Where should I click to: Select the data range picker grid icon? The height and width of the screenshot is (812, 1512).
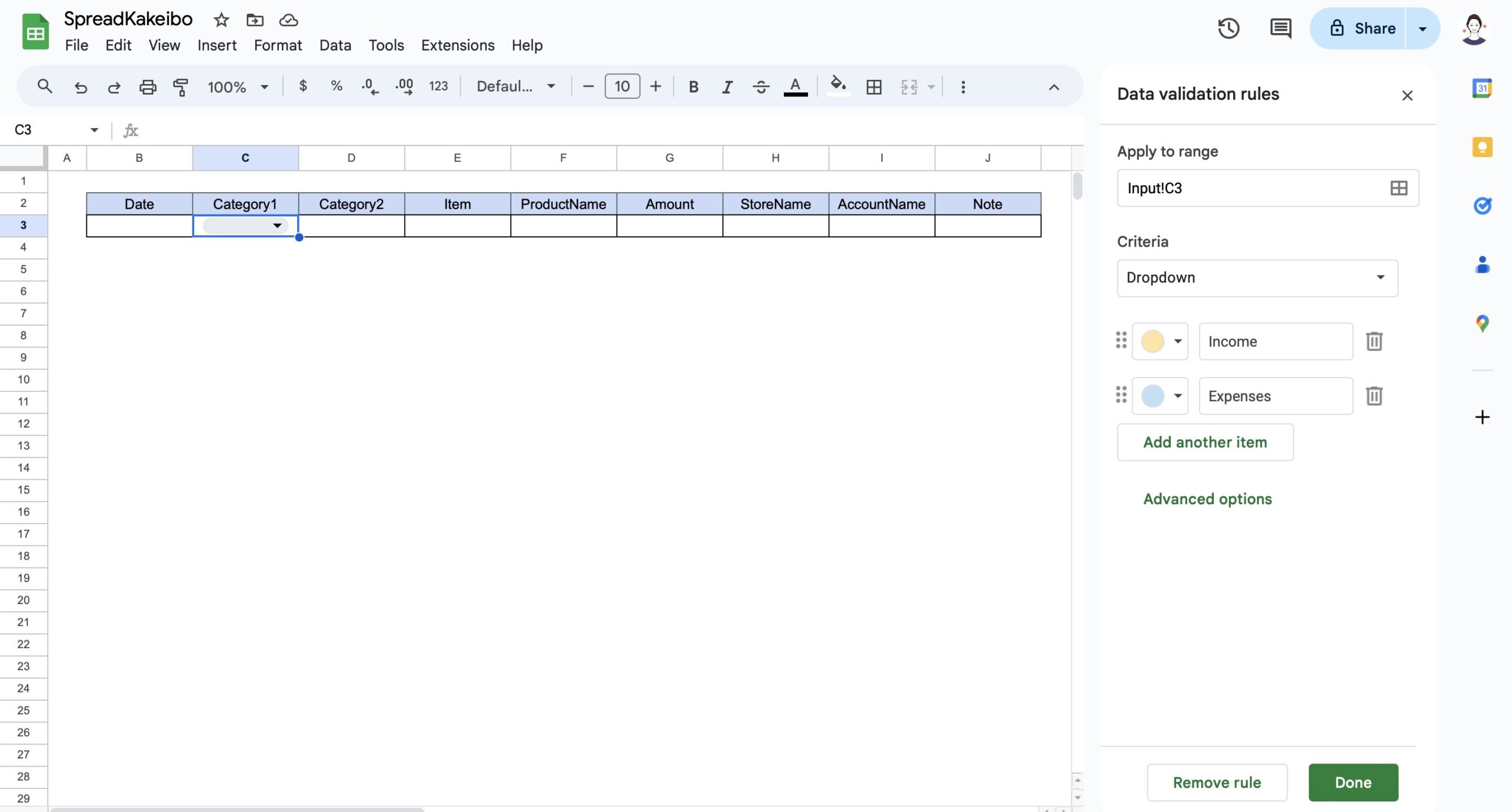point(1399,188)
